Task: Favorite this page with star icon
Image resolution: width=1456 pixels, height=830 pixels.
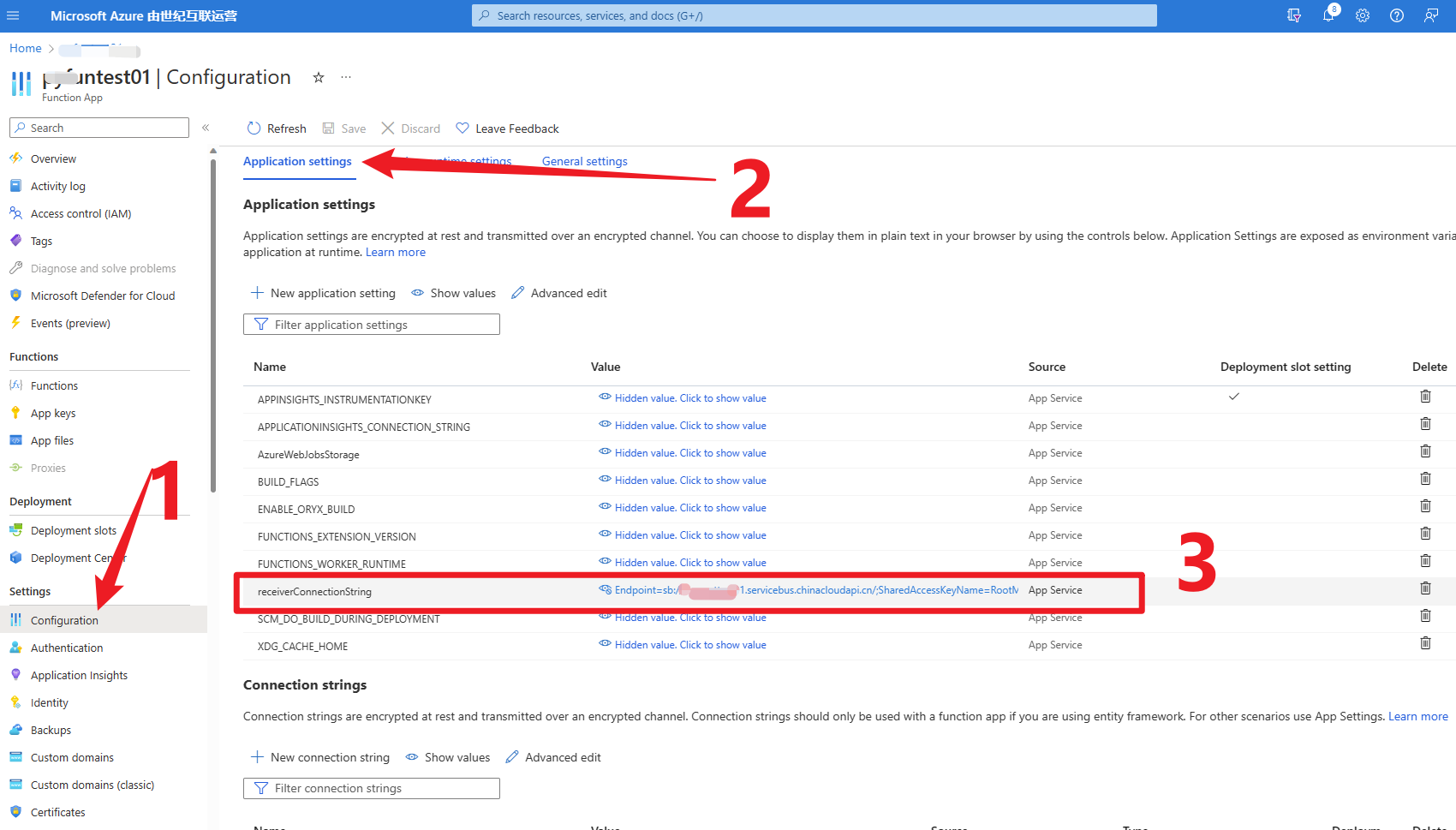Action: tap(319, 78)
